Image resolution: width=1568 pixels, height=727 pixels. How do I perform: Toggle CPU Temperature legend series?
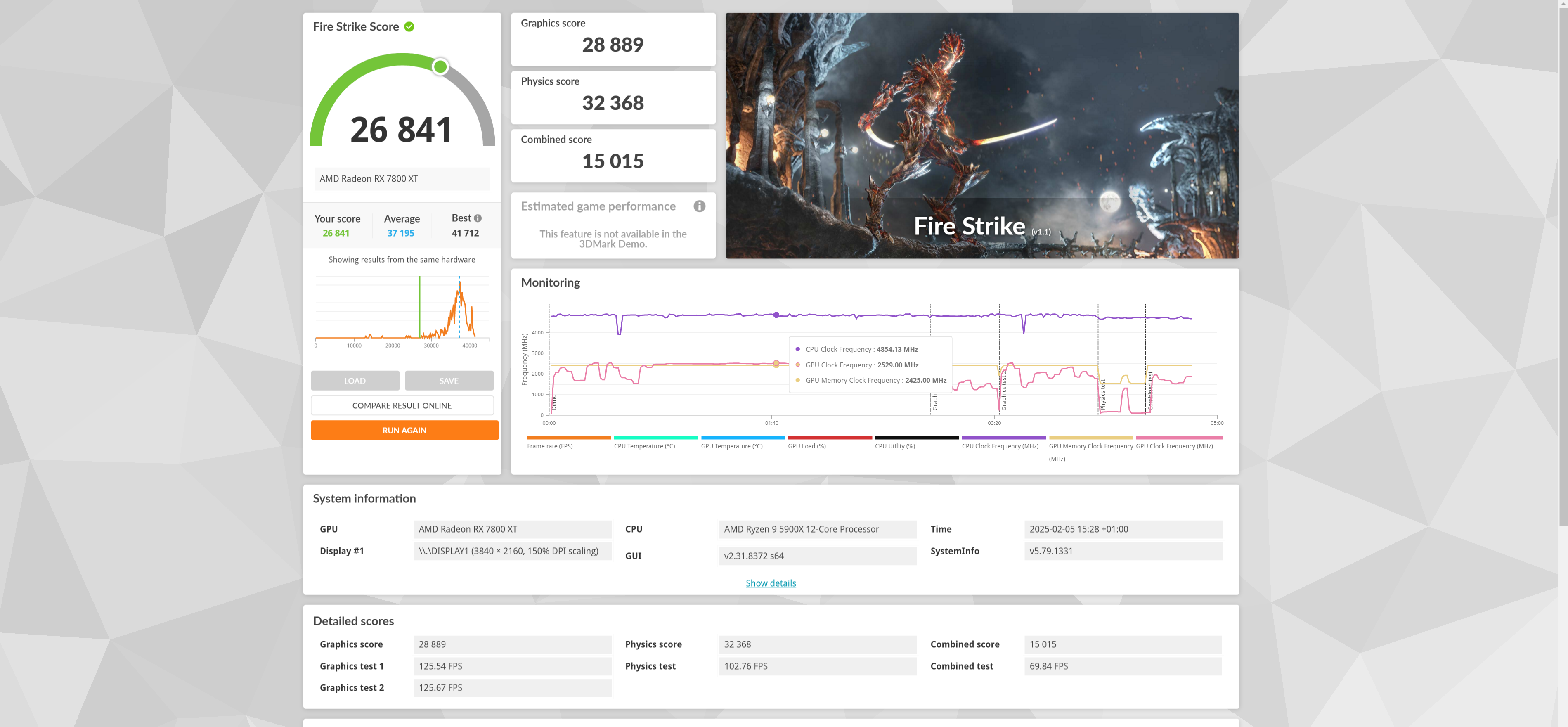(x=644, y=446)
